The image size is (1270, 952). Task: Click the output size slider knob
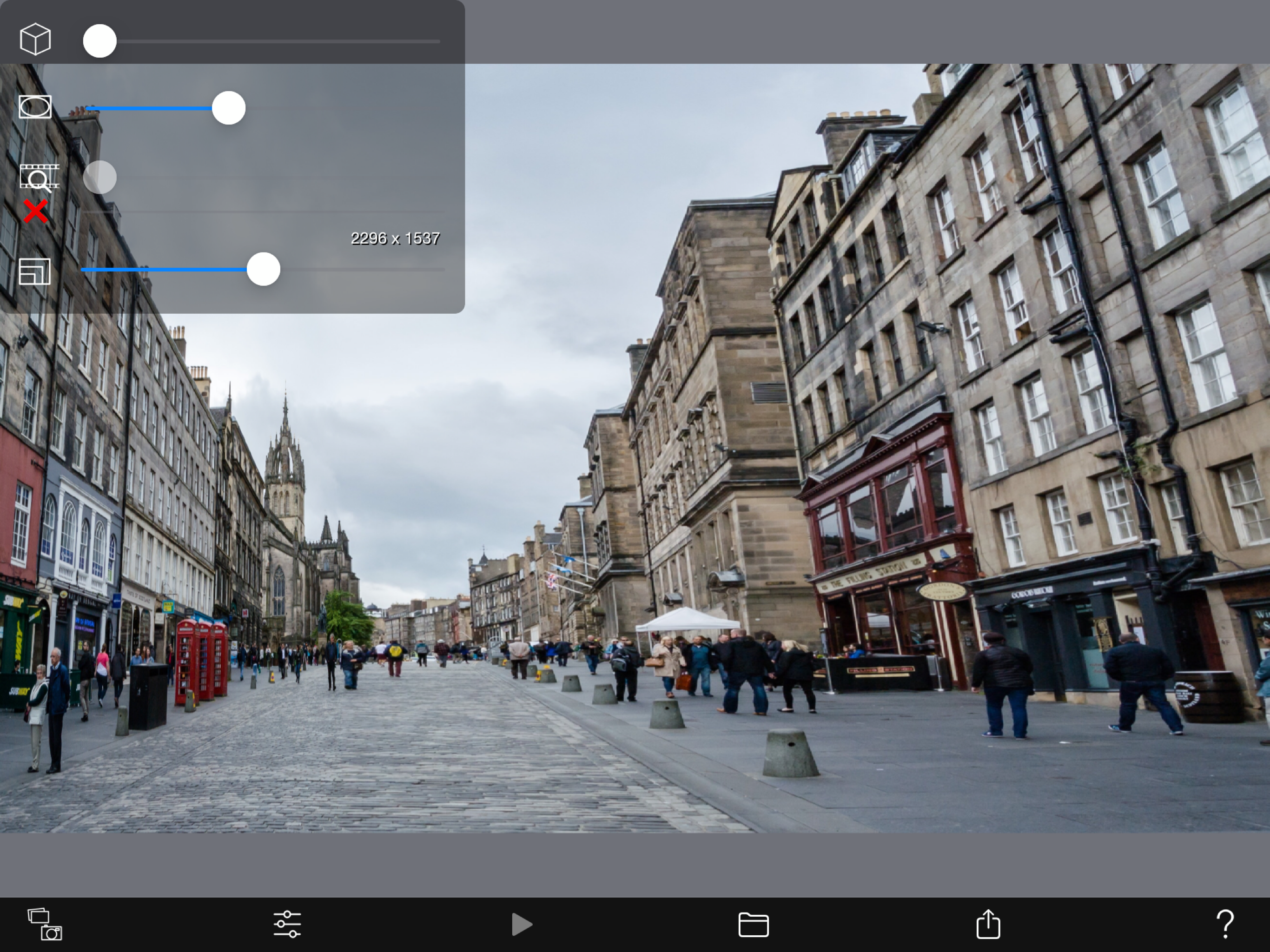(264, 269)
